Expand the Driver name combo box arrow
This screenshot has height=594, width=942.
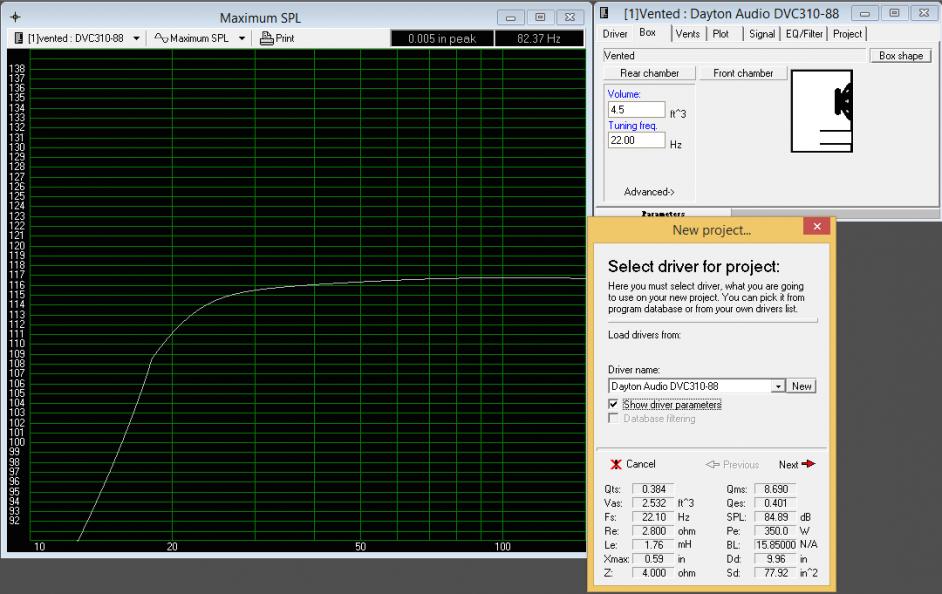[779, 386]
